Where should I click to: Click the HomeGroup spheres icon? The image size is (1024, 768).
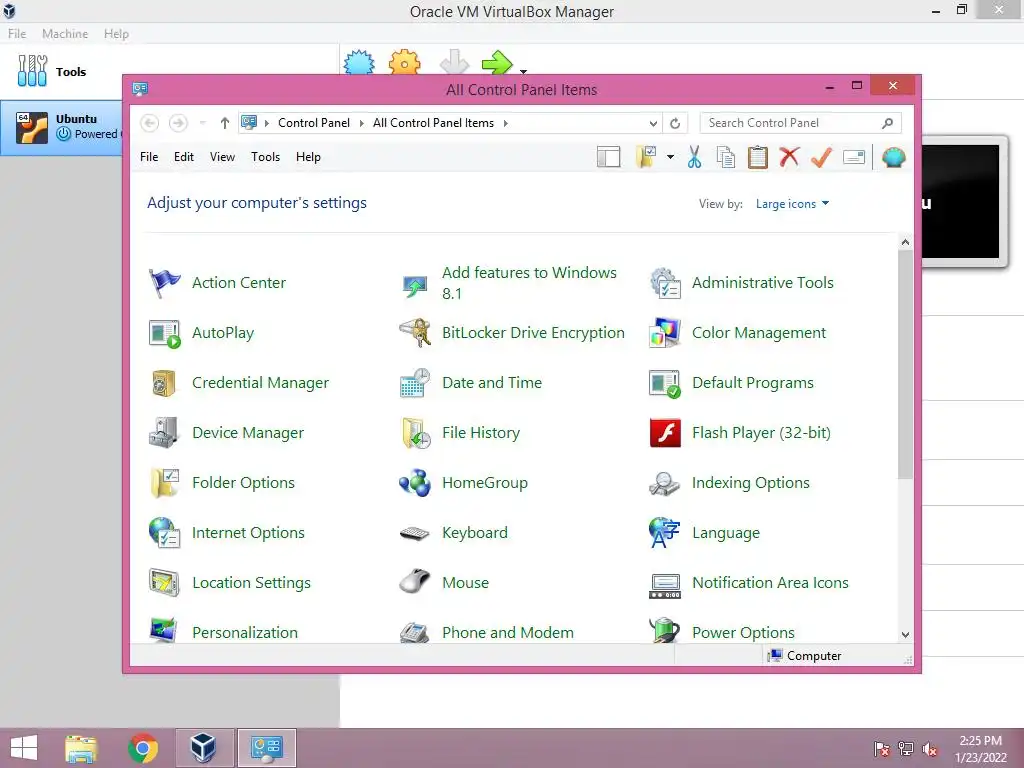point(415,483)
